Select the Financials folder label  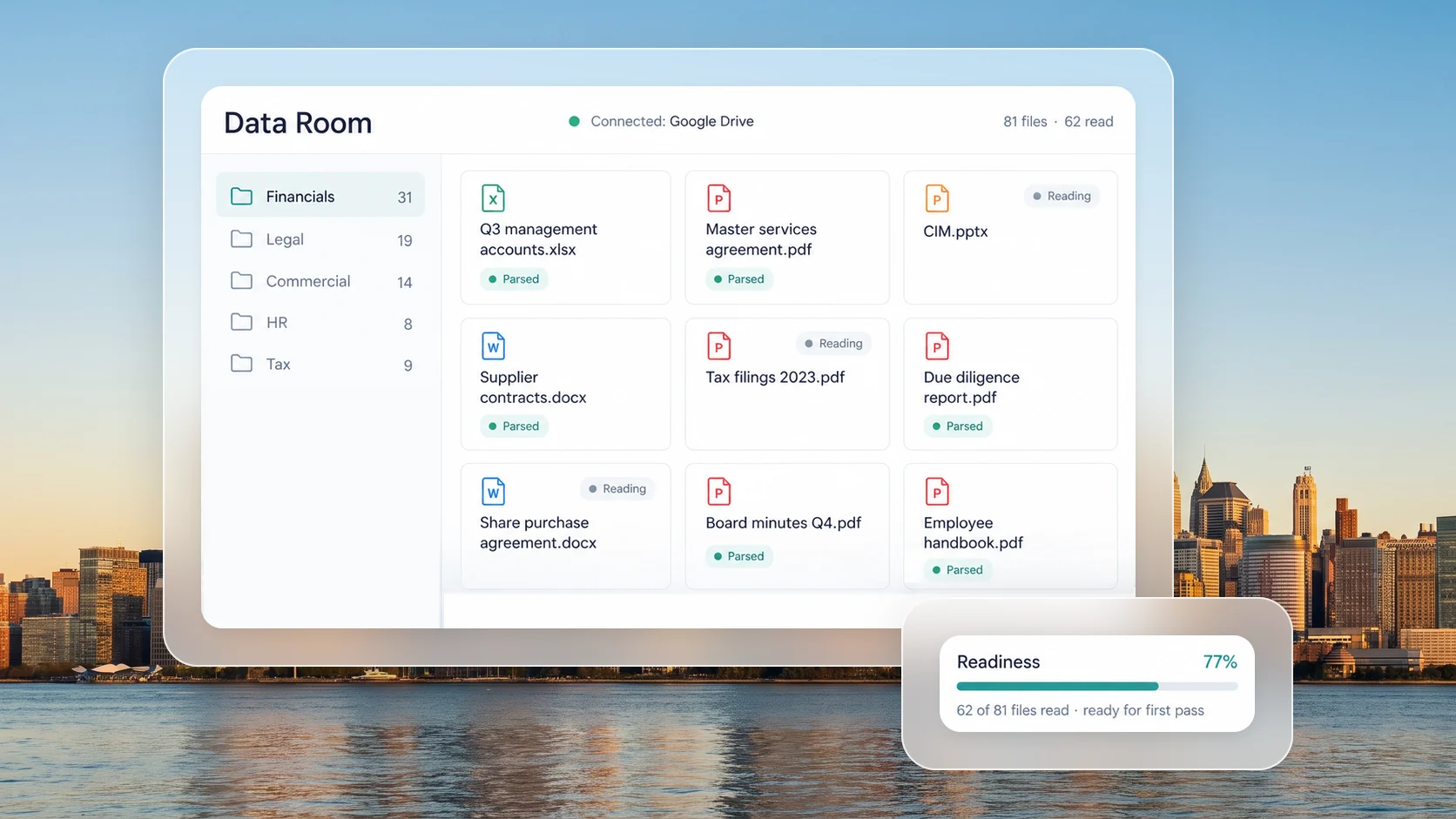pos(300,197)
